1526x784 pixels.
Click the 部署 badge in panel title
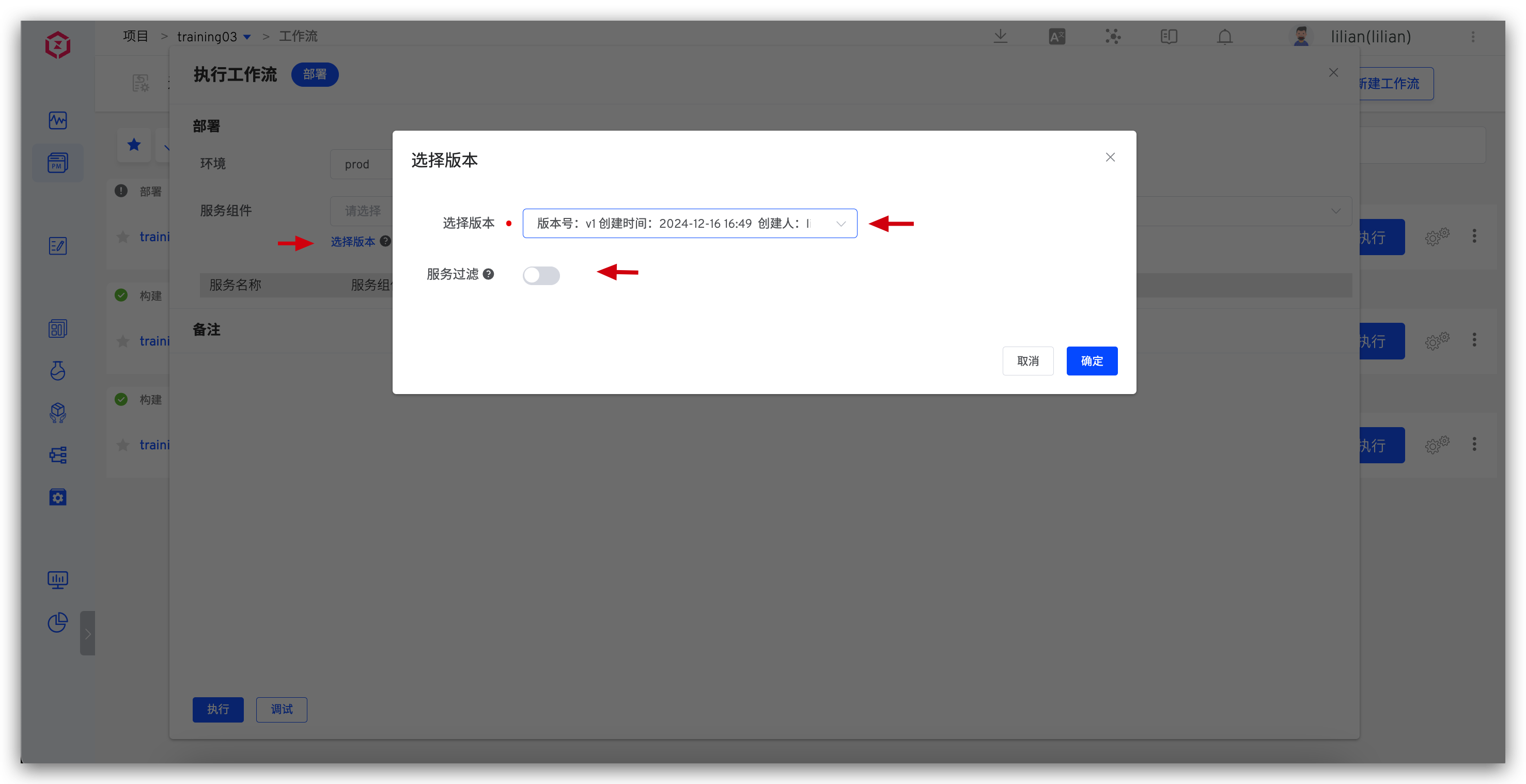coord(315,74)
